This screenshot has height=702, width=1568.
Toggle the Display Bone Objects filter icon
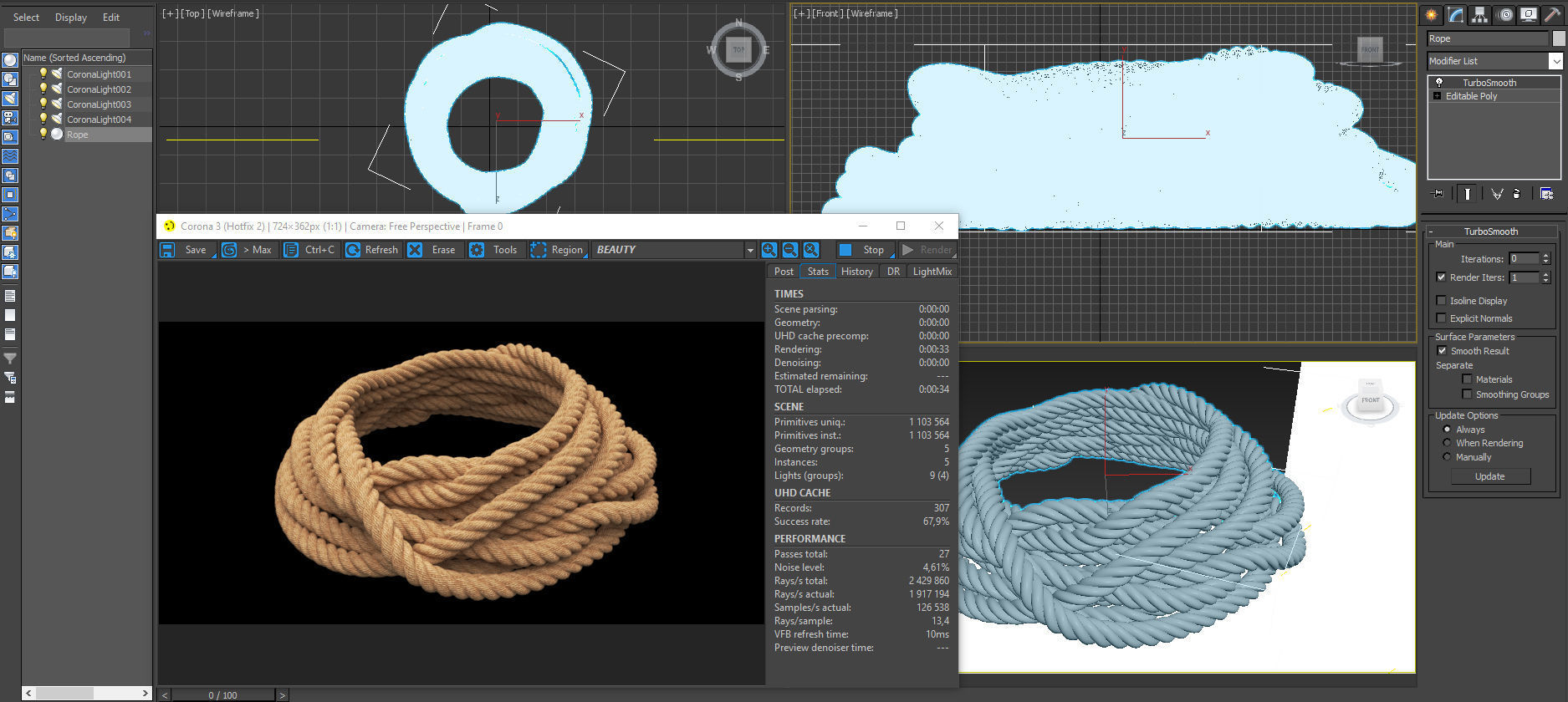point(10,214)
